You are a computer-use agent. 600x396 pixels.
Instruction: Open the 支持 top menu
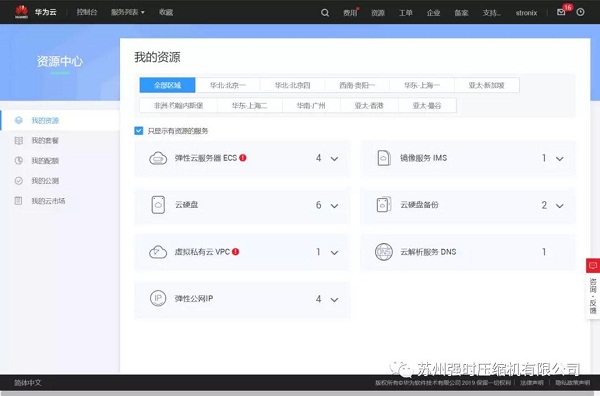pyautogui.click(x=491, y=13)
